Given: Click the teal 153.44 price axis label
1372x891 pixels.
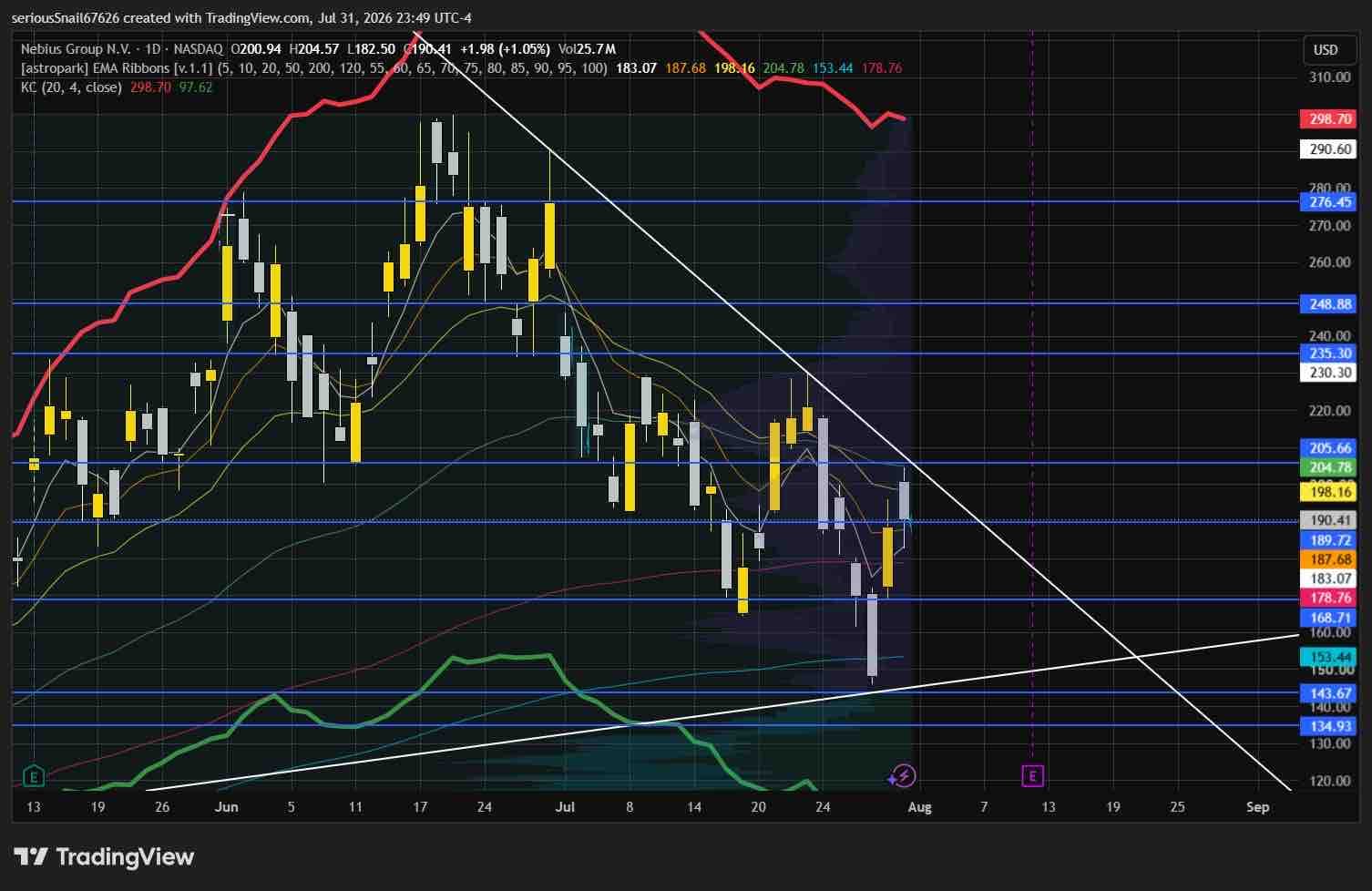Looking at the screenshot, I should coord(1330,657).
